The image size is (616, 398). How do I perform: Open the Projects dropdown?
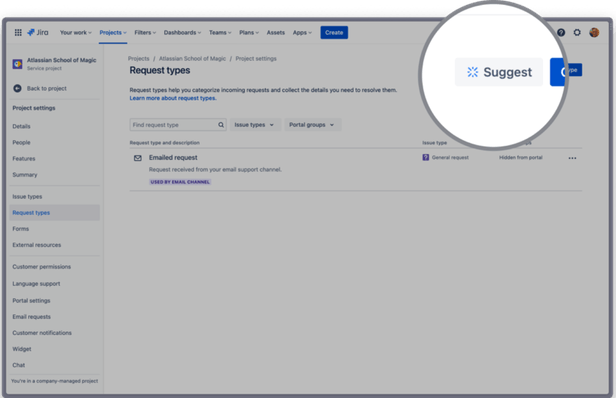coord(113,32)
